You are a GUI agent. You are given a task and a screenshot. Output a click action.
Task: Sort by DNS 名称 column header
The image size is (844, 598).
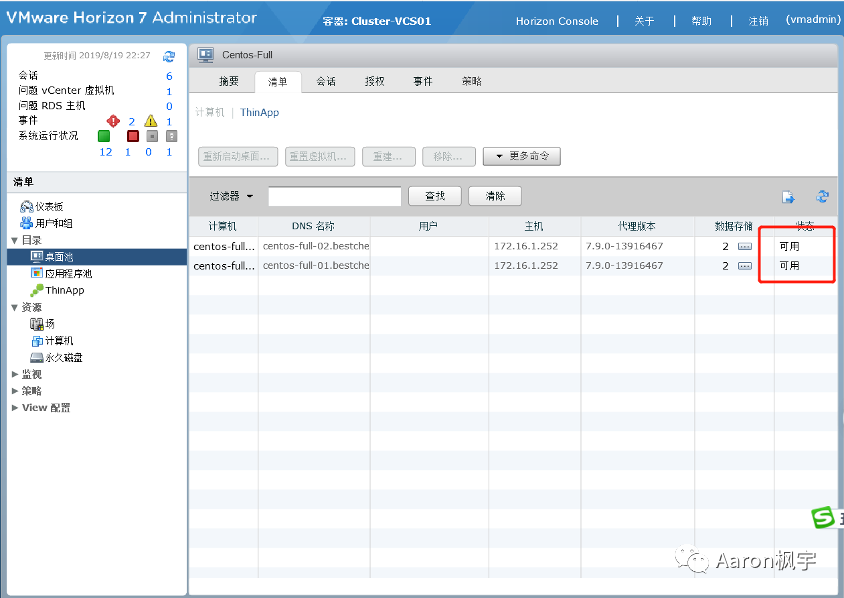pyautogui.click(x=314, y=226)
